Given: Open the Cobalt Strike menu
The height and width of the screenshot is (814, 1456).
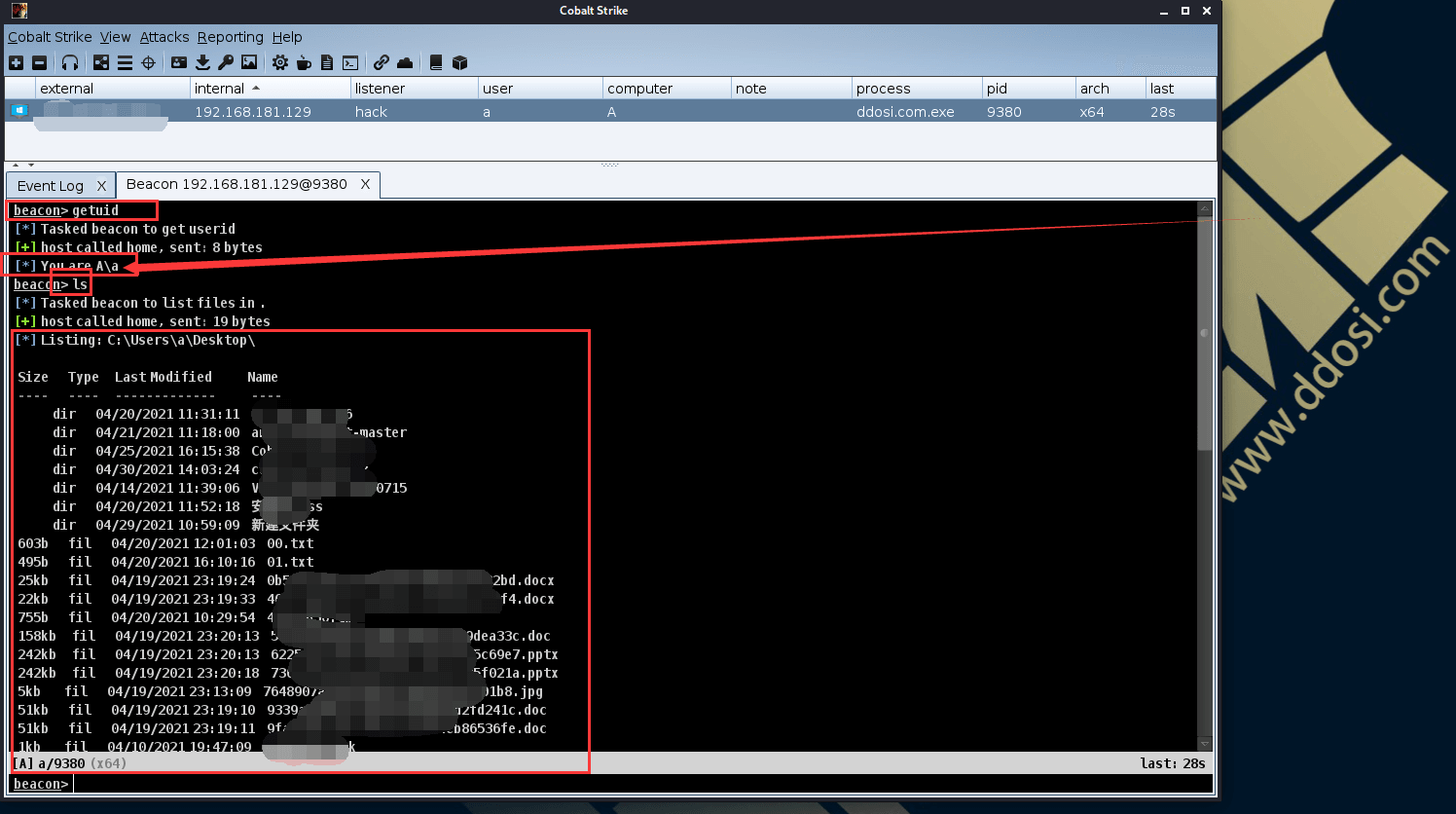Looking at the screenshot, I should click(x=50, y=37).
